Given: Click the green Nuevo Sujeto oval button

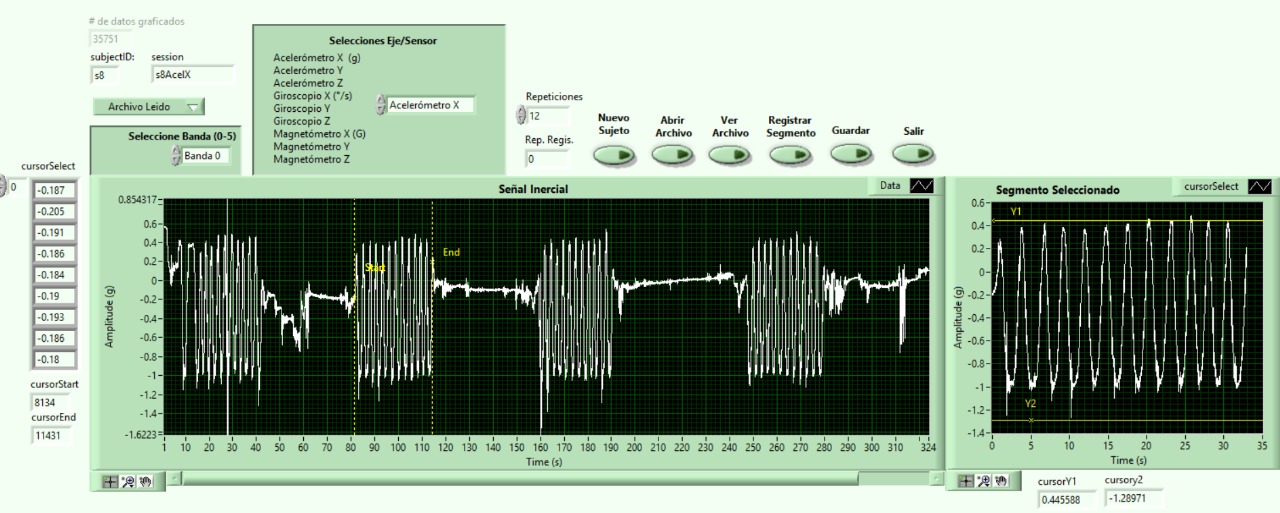Looking at the screenshot, I should click(614, 154).
